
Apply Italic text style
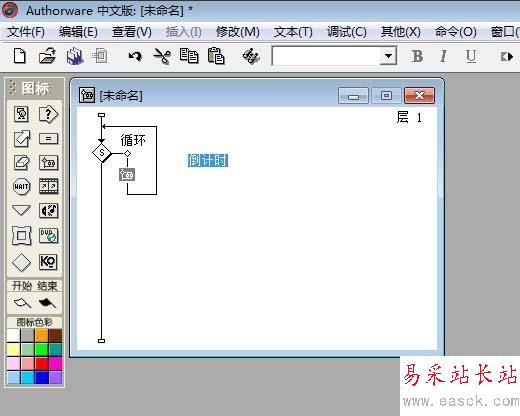click(x=443, y=56)
